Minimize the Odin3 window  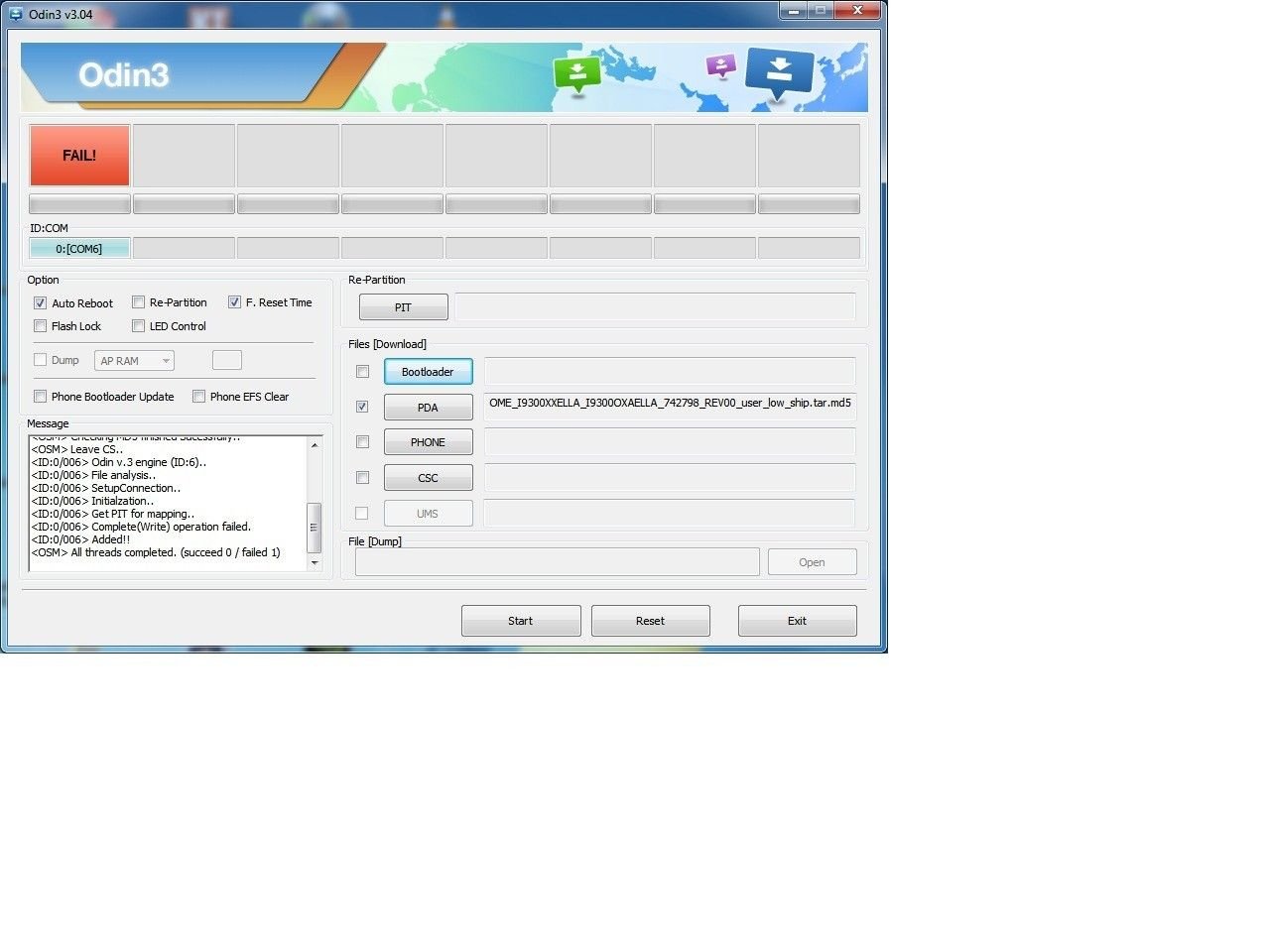coord(793,11)
